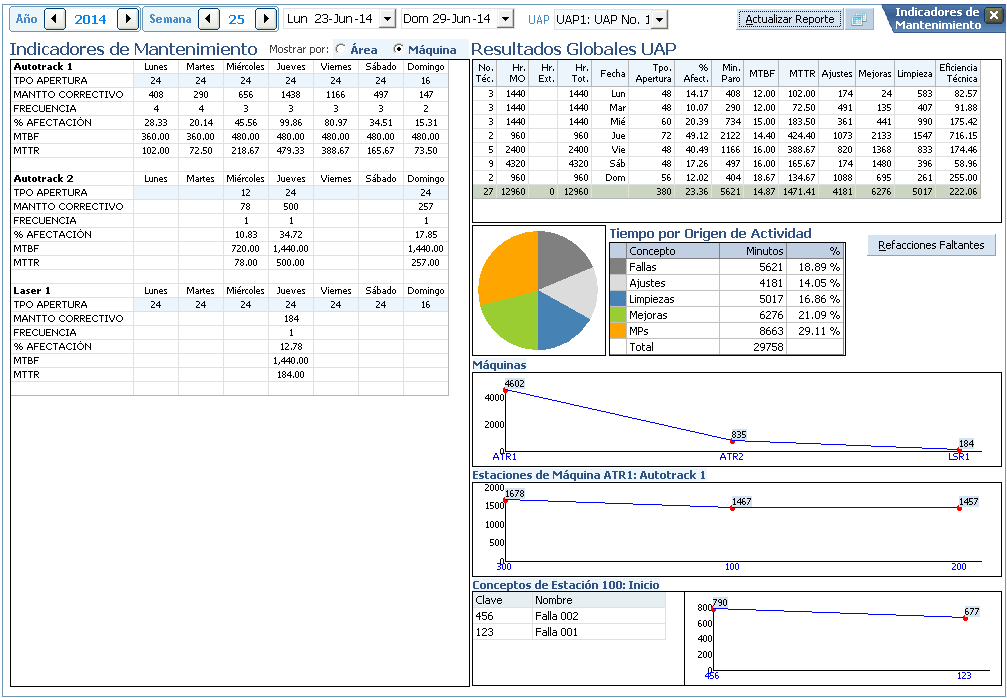Click the Refacciones Faltantes button

[931, 245]
